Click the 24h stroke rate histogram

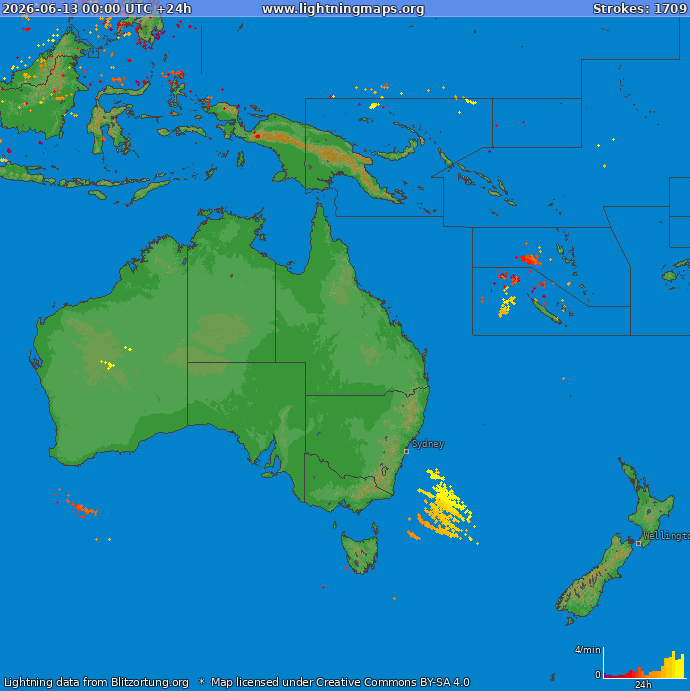[x=644, y=663]
